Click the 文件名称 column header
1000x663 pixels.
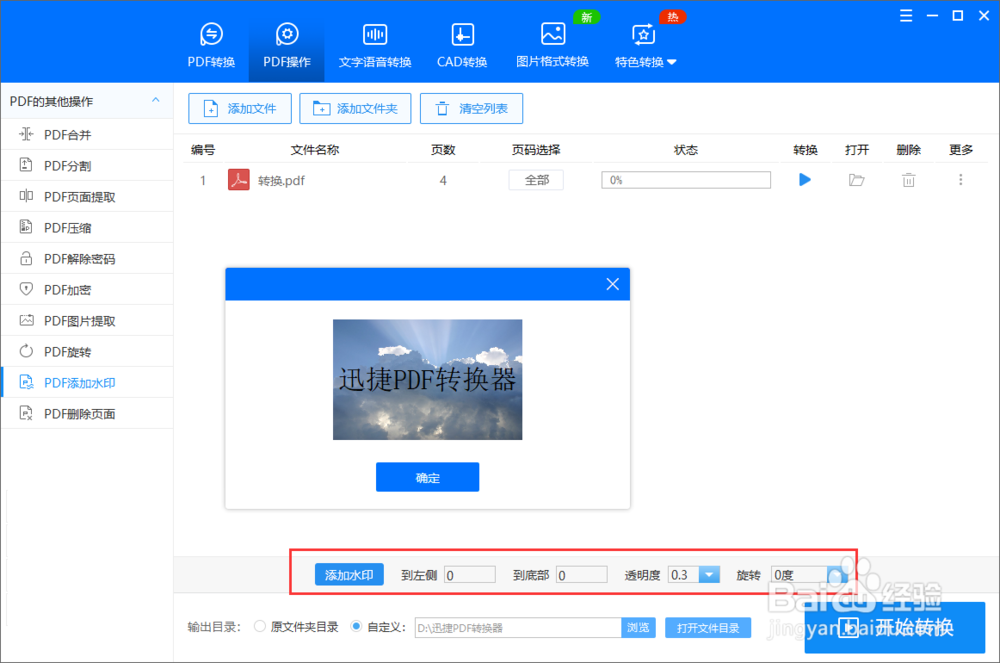(314, 150)
